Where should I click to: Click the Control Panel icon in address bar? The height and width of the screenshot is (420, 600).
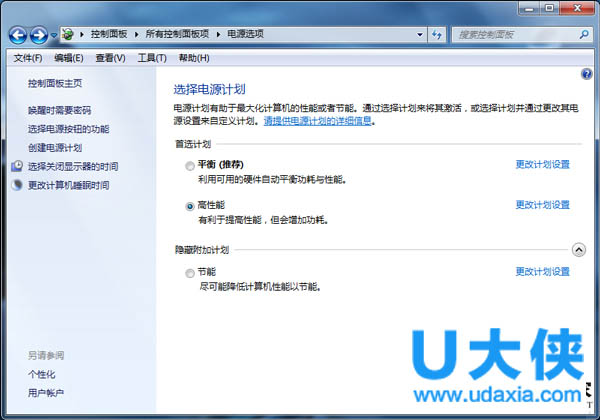tap(68, 35)
